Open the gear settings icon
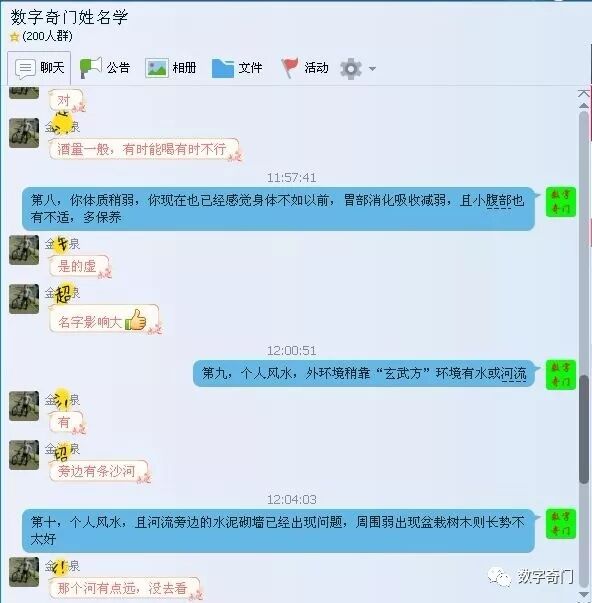 click(350, 68)
